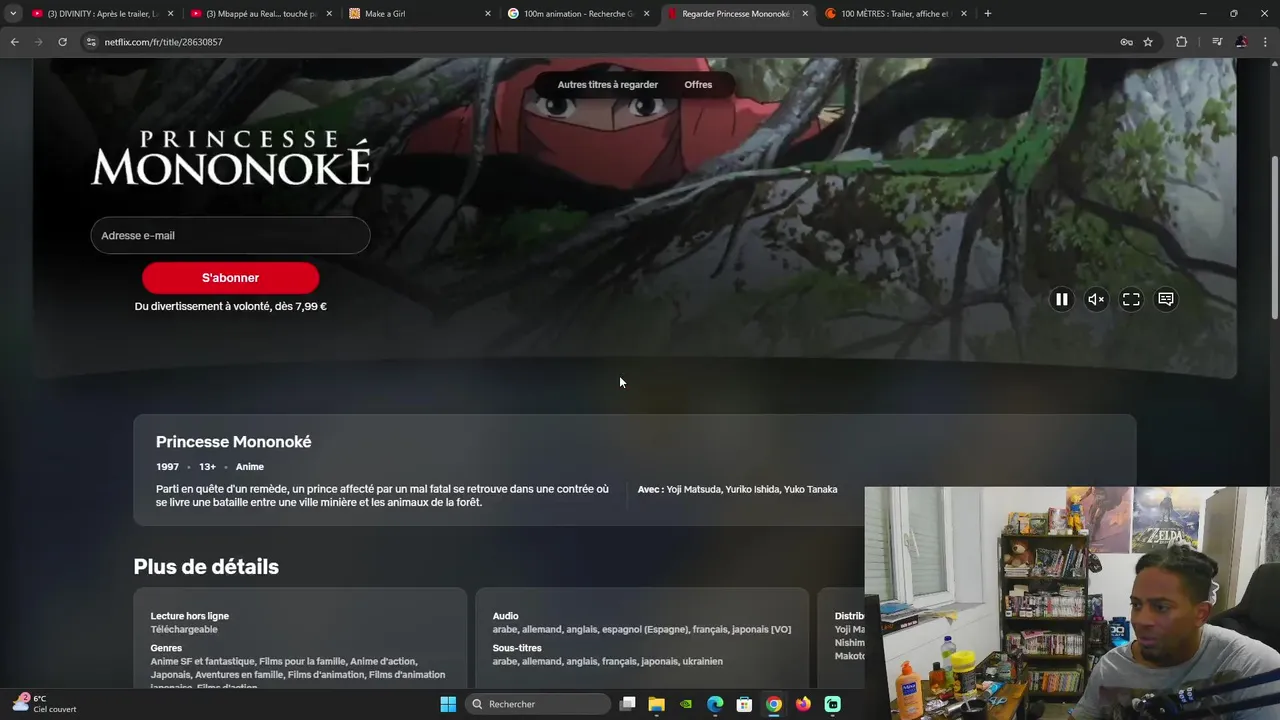1280x720 pixels.
Task: Open the tab search dropdown
Action: pyautogui.click(x=12, y=14)
